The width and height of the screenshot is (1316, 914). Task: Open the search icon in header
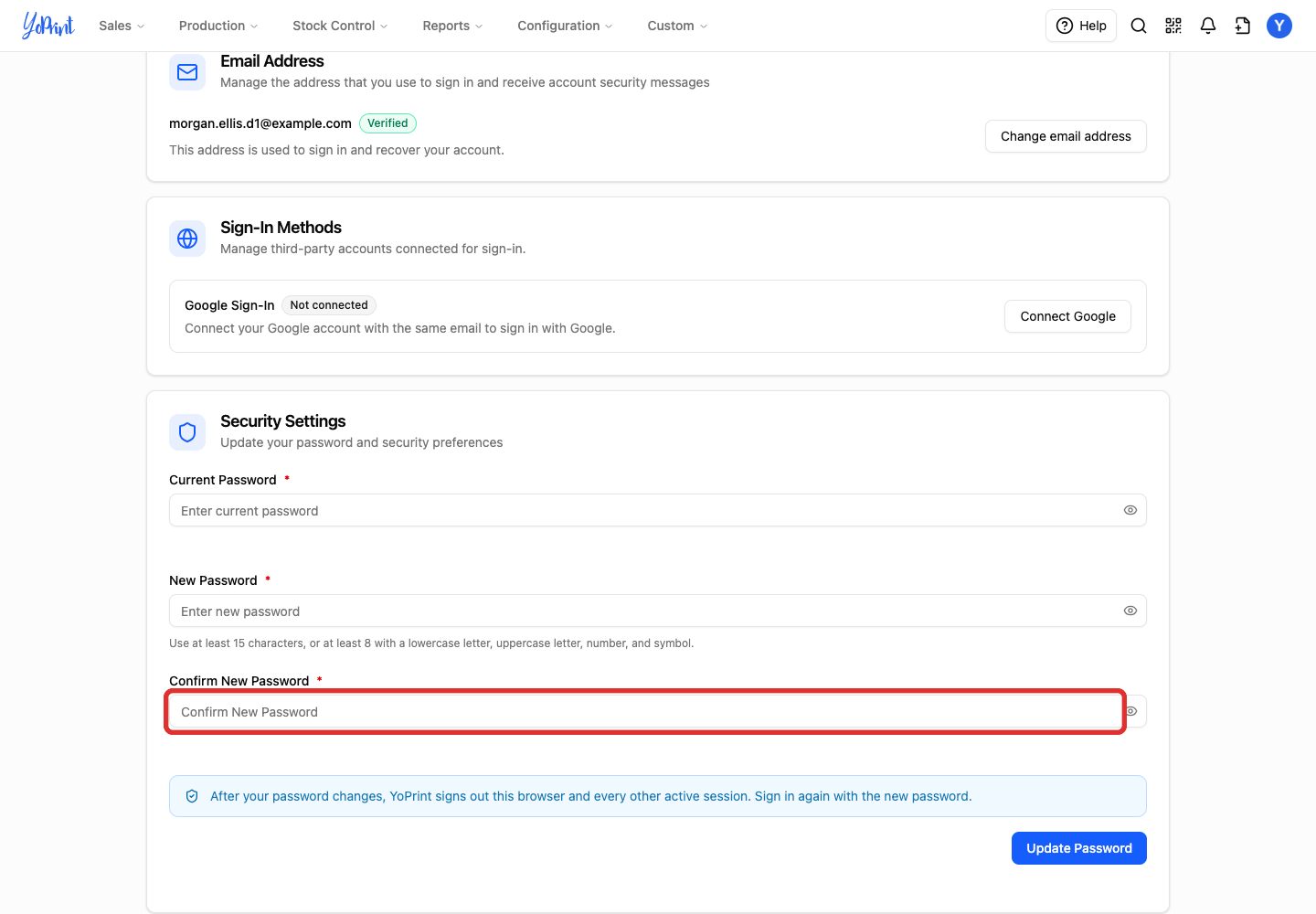point(1139,26)
